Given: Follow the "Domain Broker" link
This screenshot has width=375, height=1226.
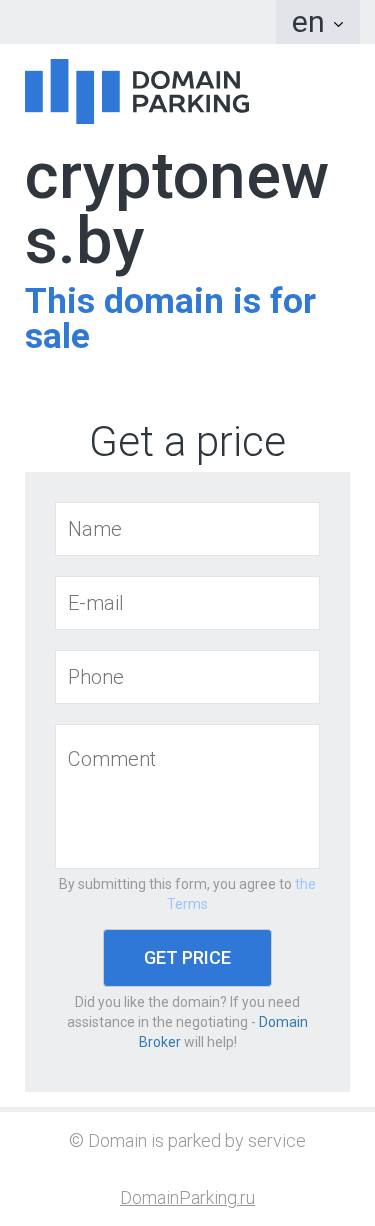Looking at the screenshot, I should coord(222,1032).
